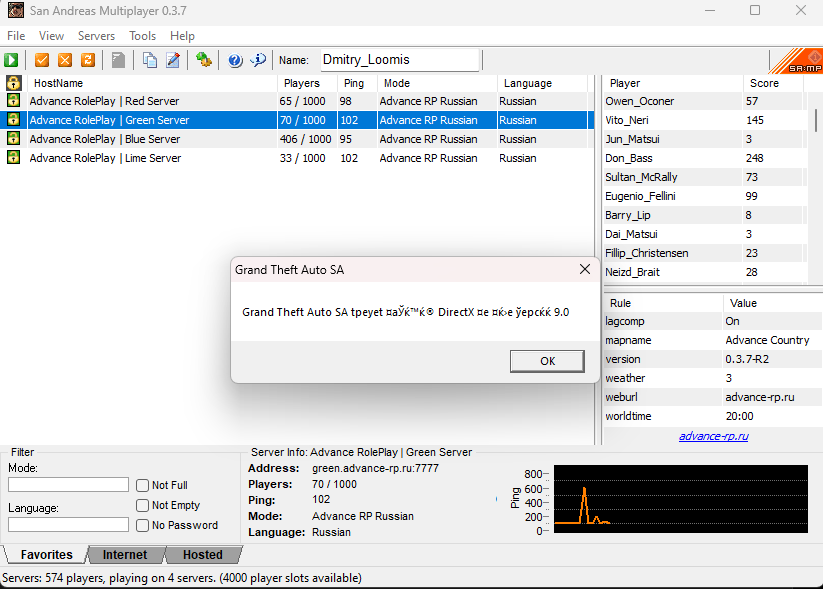The height and width of the screenshot is (589, 823).
Task: Switch to the Favorites tab
Action: (x=46, y=555)
